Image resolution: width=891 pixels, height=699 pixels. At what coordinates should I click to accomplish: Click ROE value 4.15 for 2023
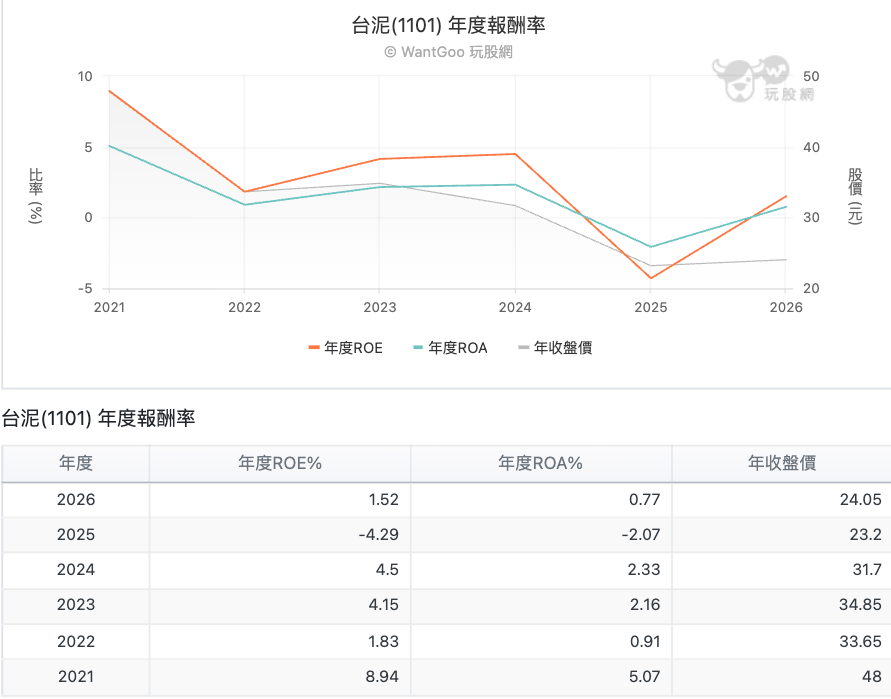(x=384, y=605)
